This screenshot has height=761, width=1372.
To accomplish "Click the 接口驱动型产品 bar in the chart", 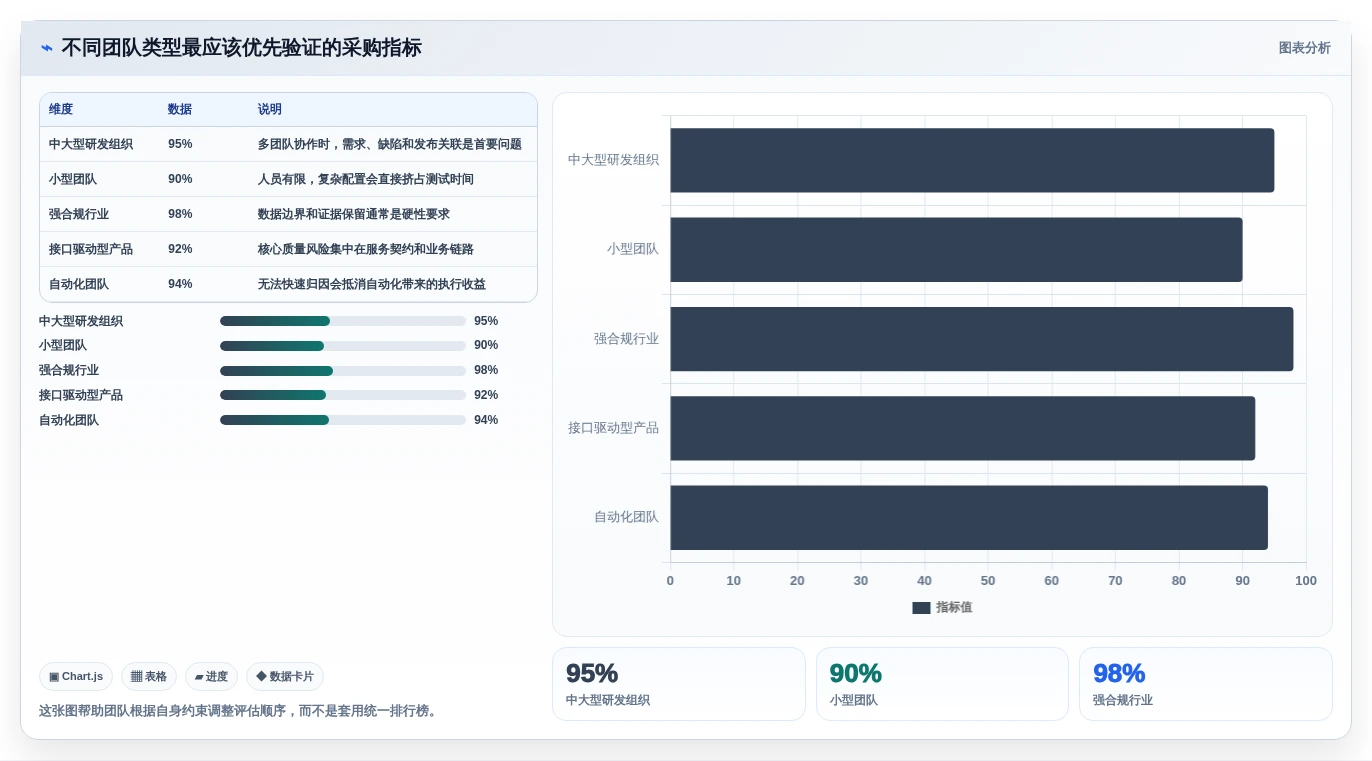I will 963,428.
